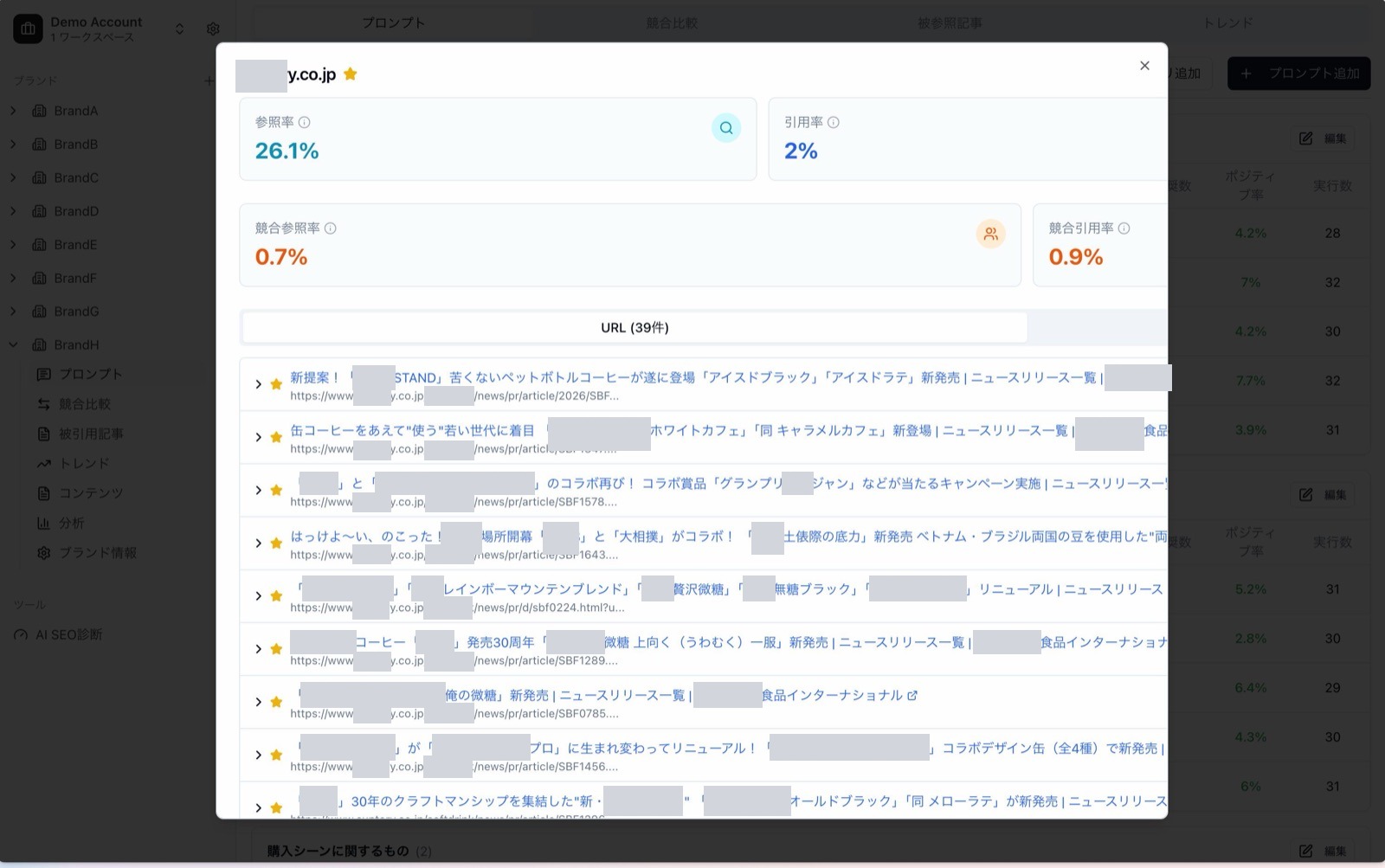Click external link icon after 食品インターナショナル
Screen dimensions: 1385x868
click(x=912, y=695)
